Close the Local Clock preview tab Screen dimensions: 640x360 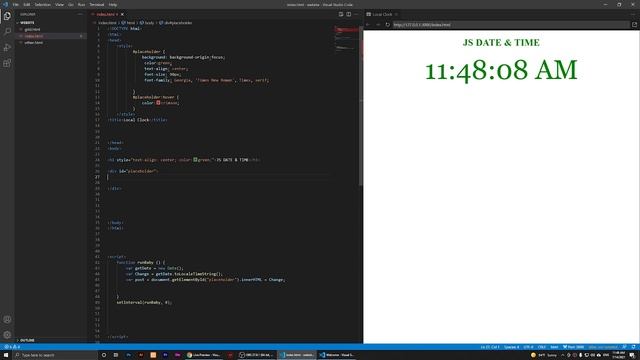click(396, 14)
